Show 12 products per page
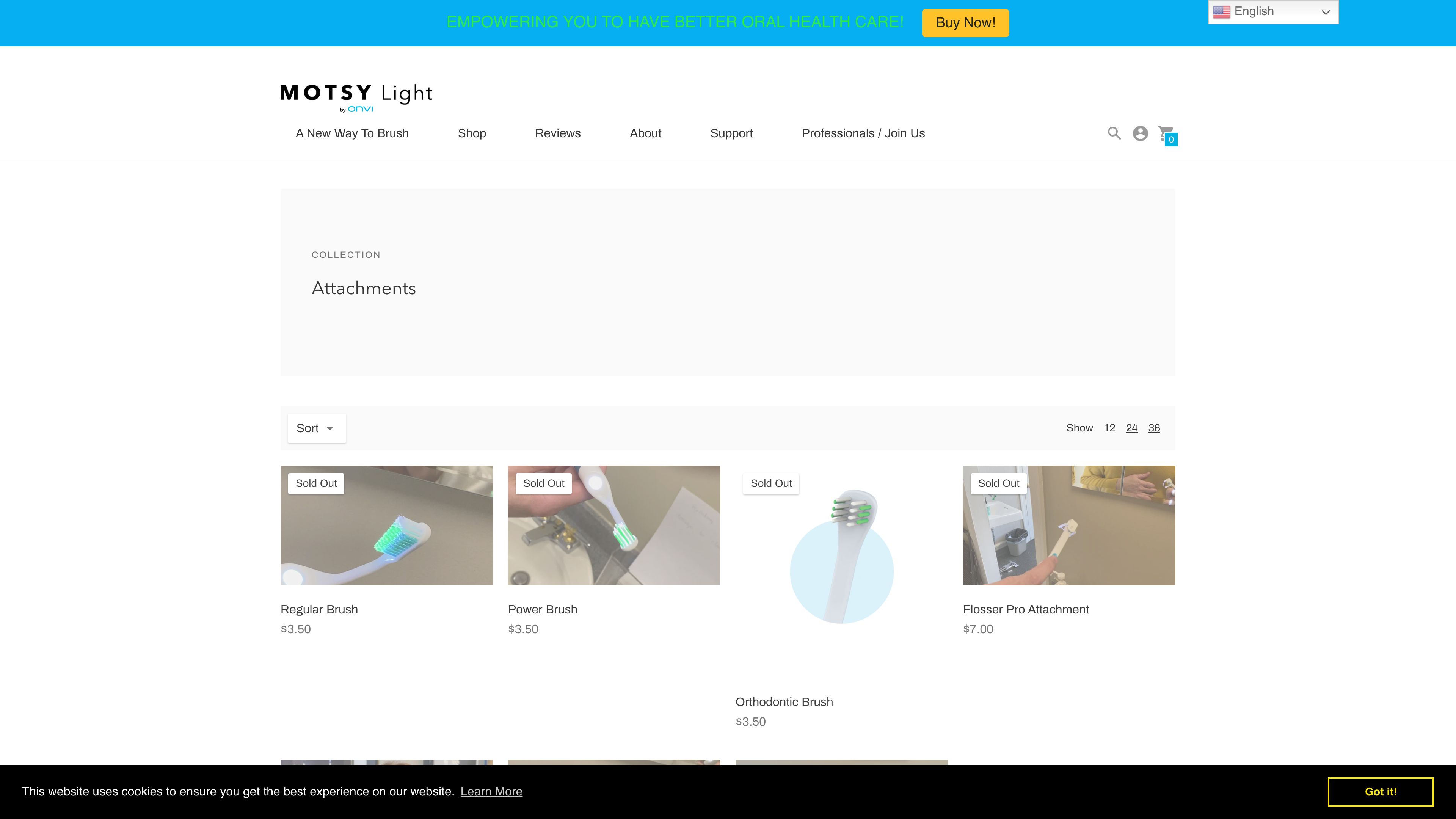1456x819 pixels. pos(1109,428)
